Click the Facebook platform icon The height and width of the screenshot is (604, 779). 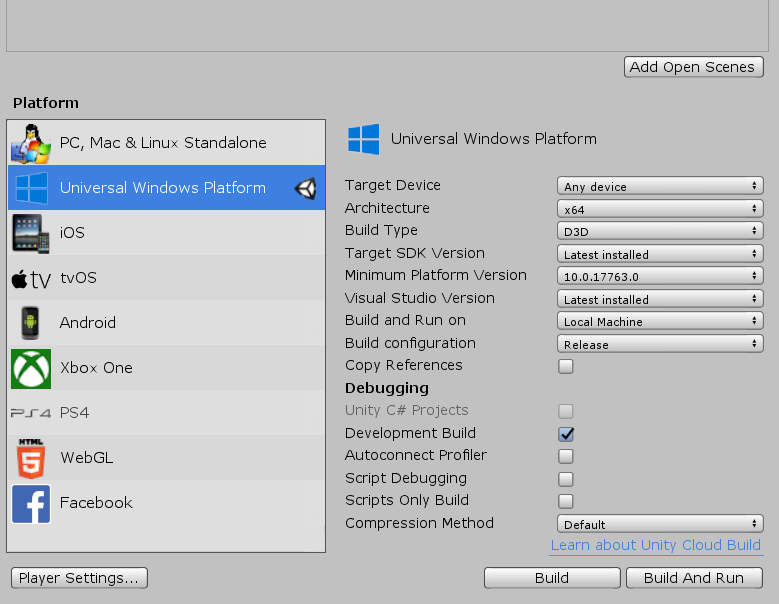[x=31, y=503]
